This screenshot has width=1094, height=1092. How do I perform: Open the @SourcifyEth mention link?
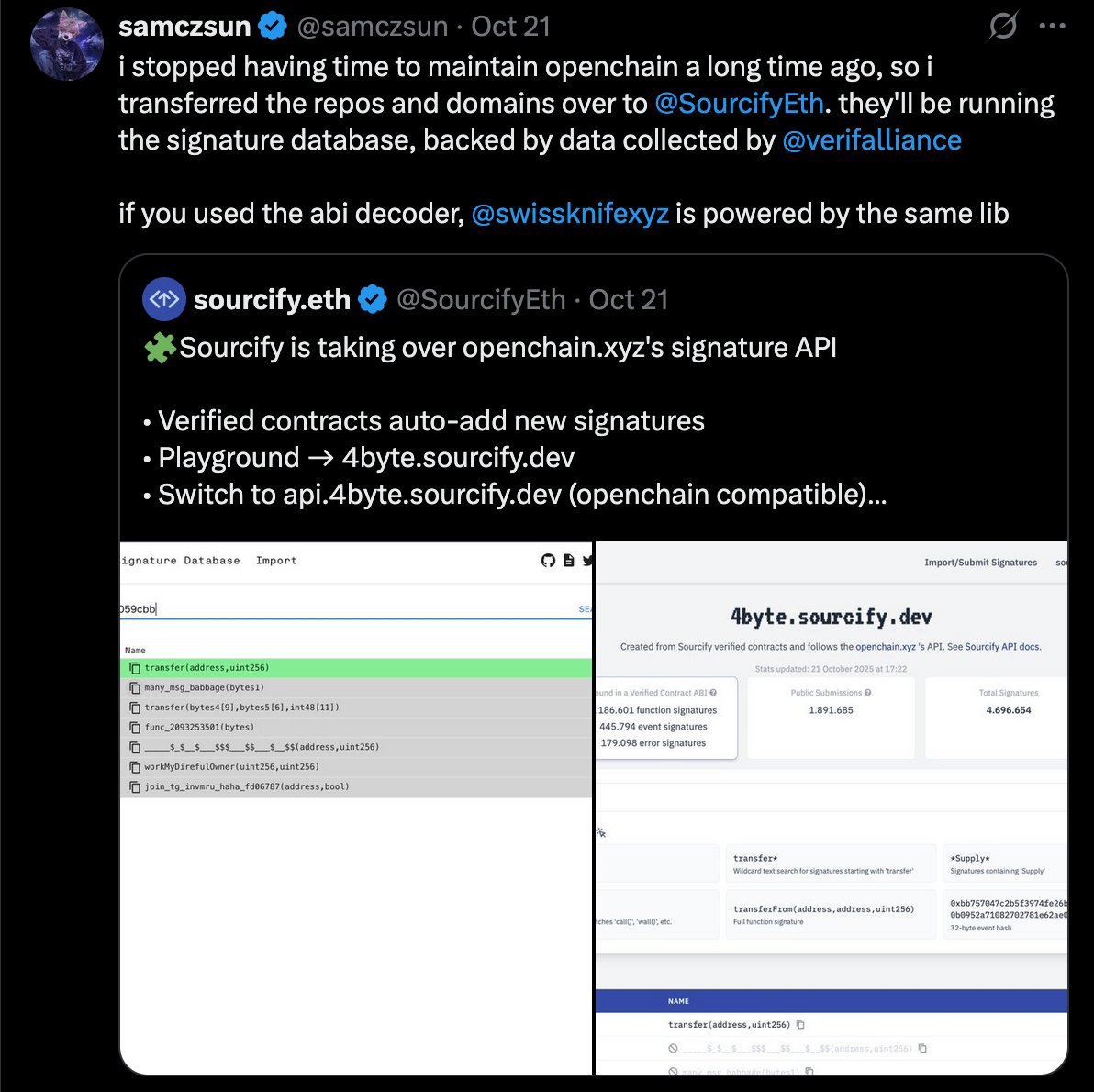(740, 103)
